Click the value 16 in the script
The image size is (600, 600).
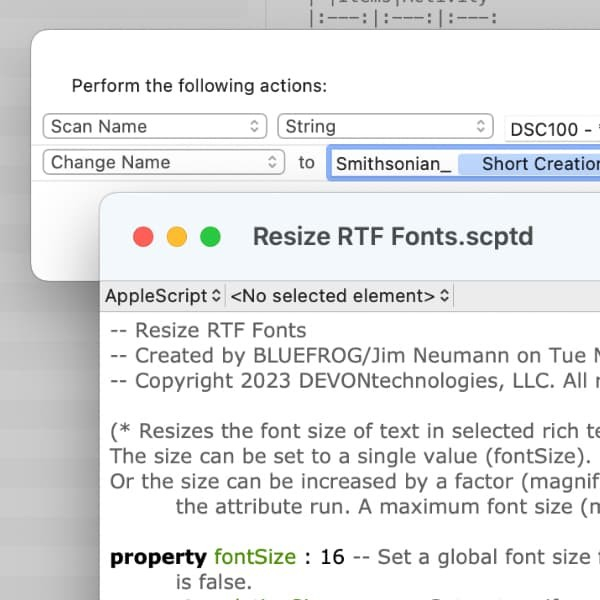click(332, 557)
